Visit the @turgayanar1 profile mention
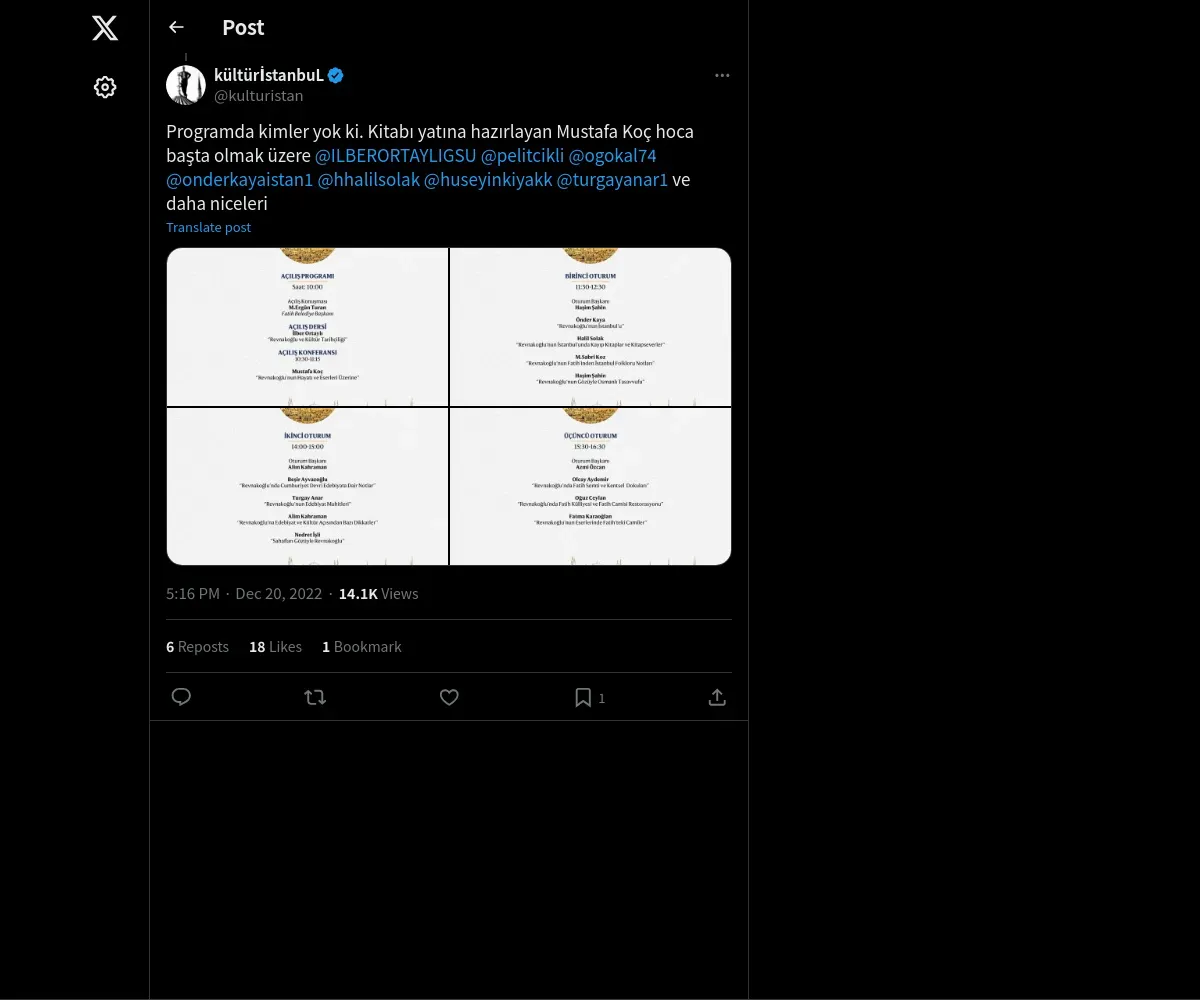 (x=612, y=180)
